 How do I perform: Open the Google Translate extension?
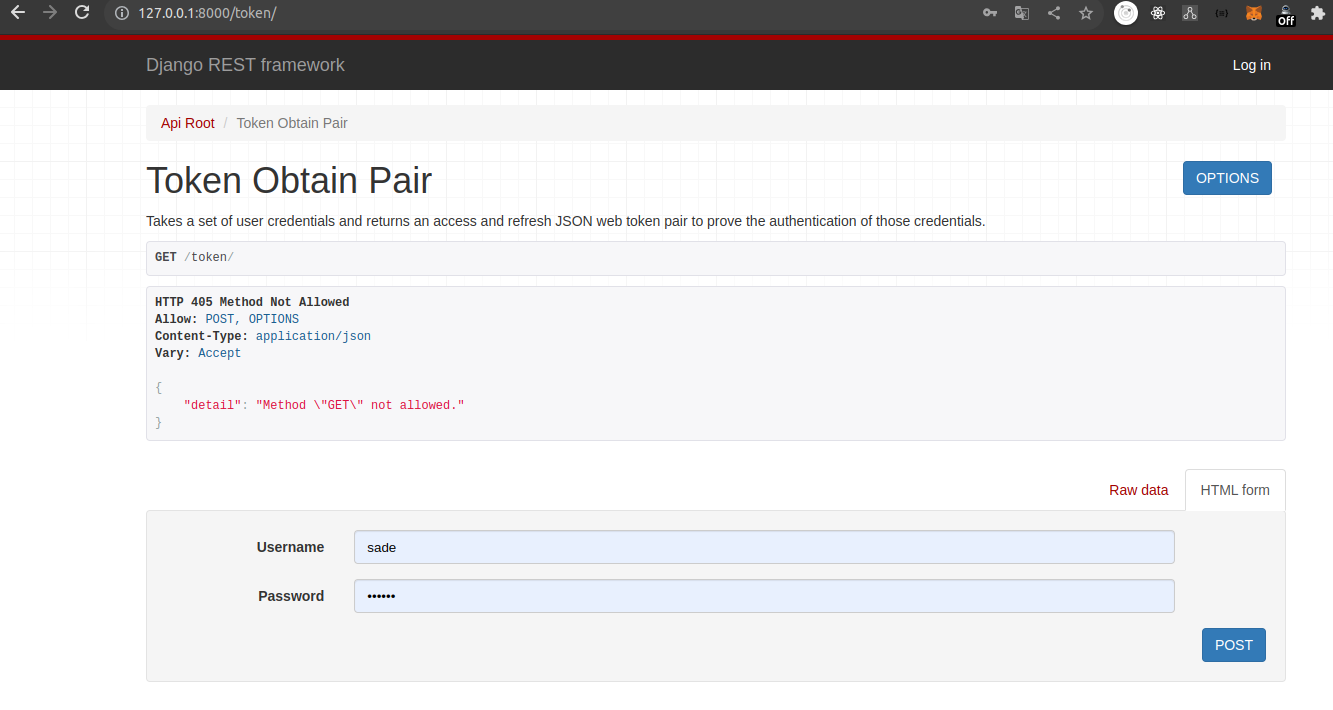click(x=1021, y=13)
